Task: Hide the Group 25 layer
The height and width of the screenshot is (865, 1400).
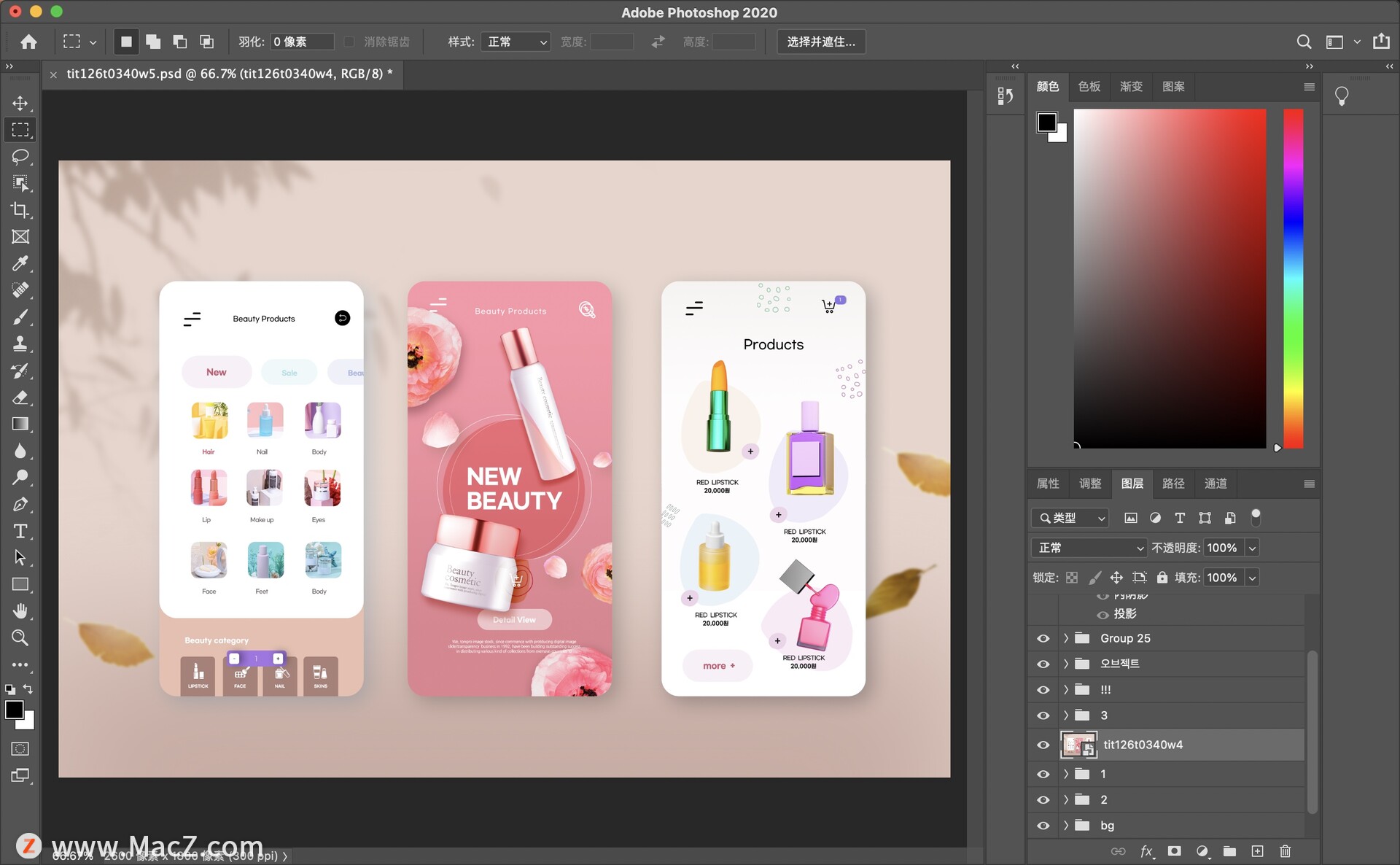Action: pos(1043,638)
